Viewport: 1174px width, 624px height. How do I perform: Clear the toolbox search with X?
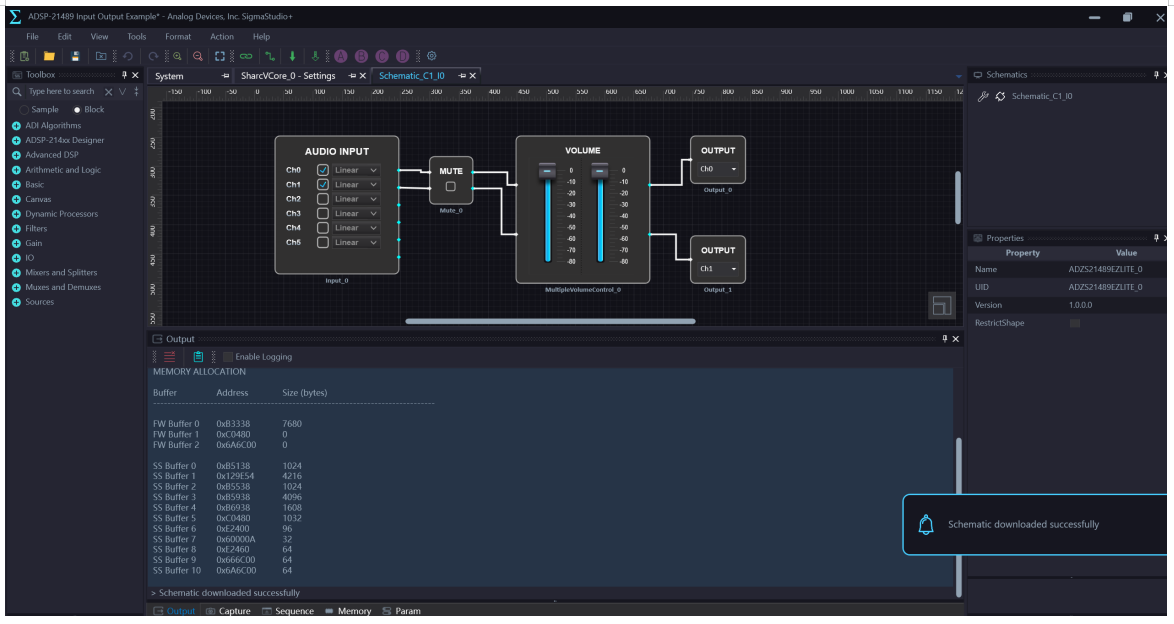109,91
